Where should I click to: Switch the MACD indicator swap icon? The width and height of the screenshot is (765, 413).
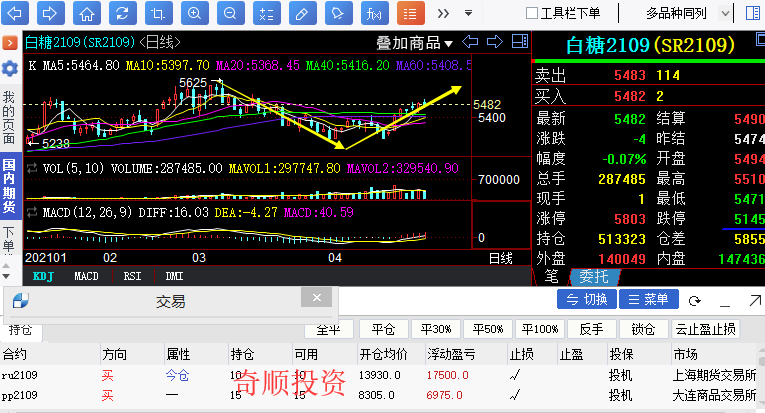[x=32, y=213]
